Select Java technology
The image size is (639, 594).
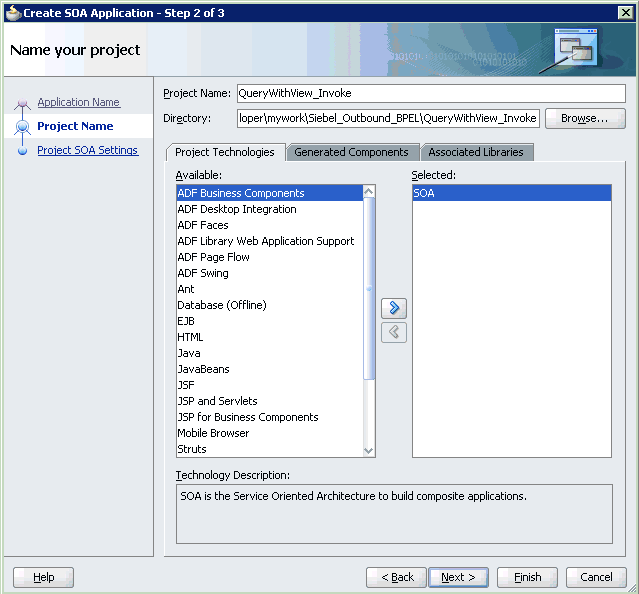coord(270,353)
